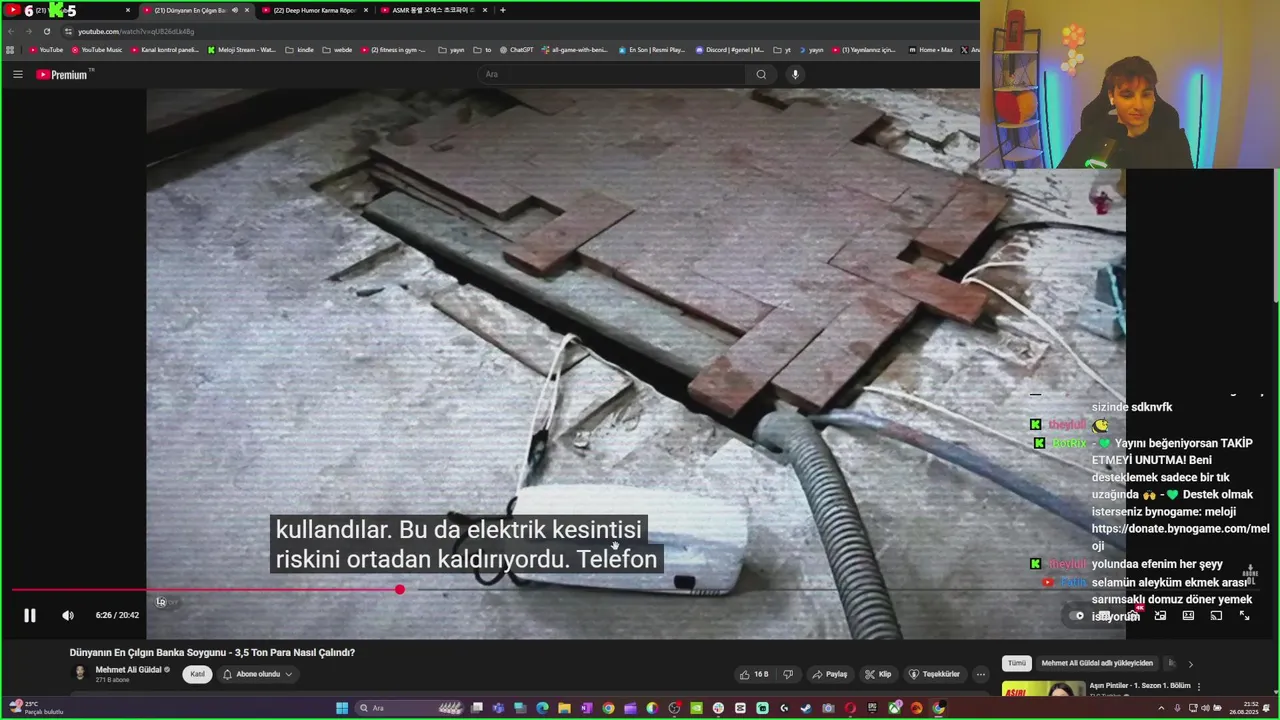This screenshot has height=720, width=1280.
Task: Open the ChatGPT bookmark
Action: (x=516, y=49)
